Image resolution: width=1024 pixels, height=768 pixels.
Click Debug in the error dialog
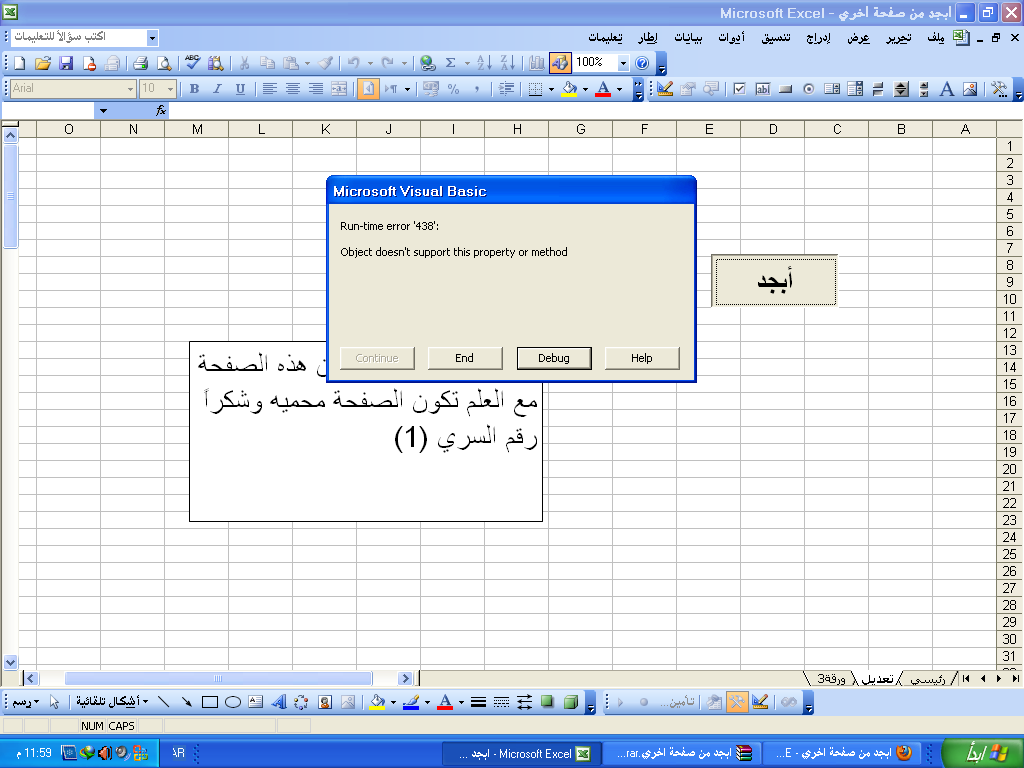click(554, 358)
